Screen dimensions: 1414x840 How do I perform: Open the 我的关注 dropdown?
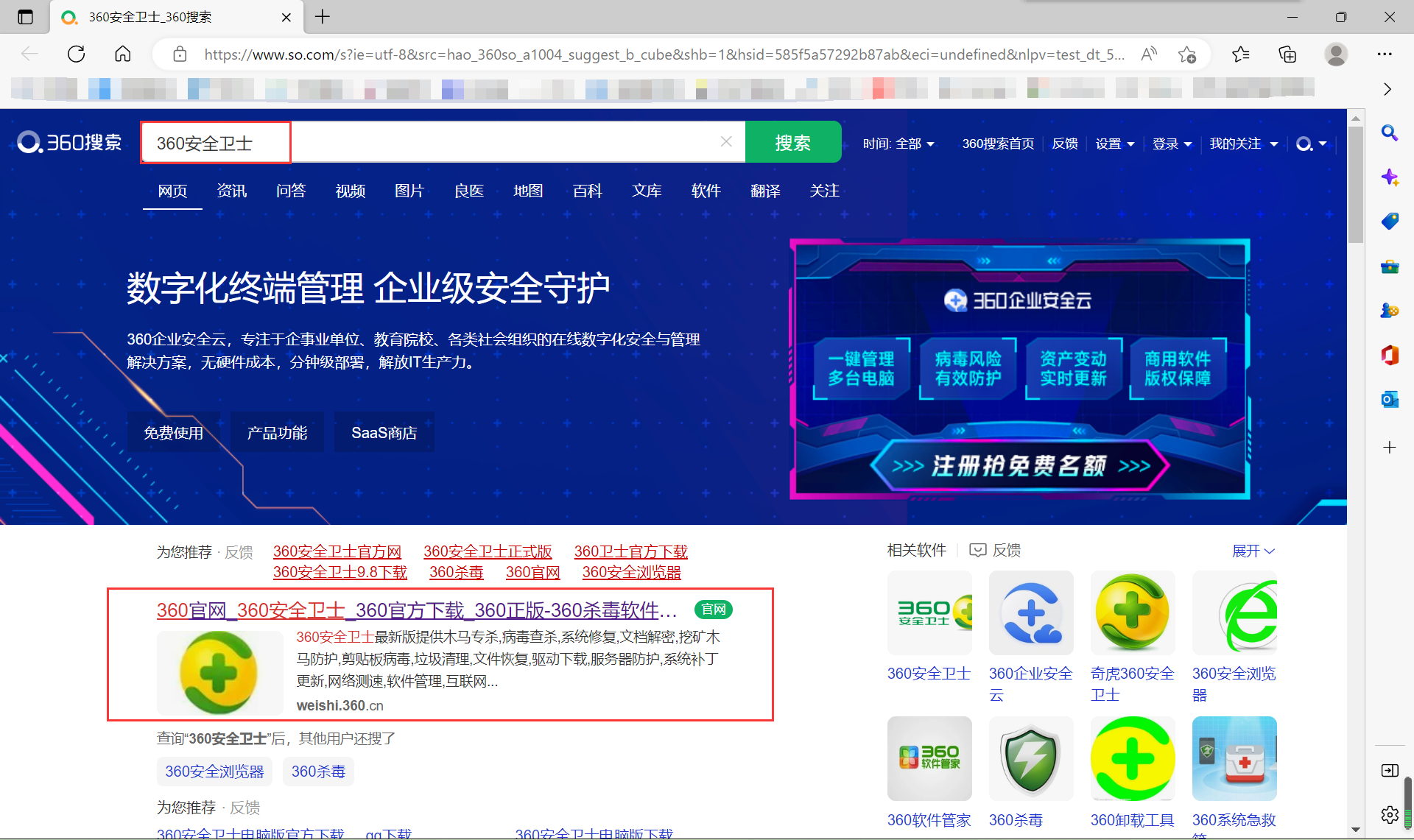pos(1243,144)
